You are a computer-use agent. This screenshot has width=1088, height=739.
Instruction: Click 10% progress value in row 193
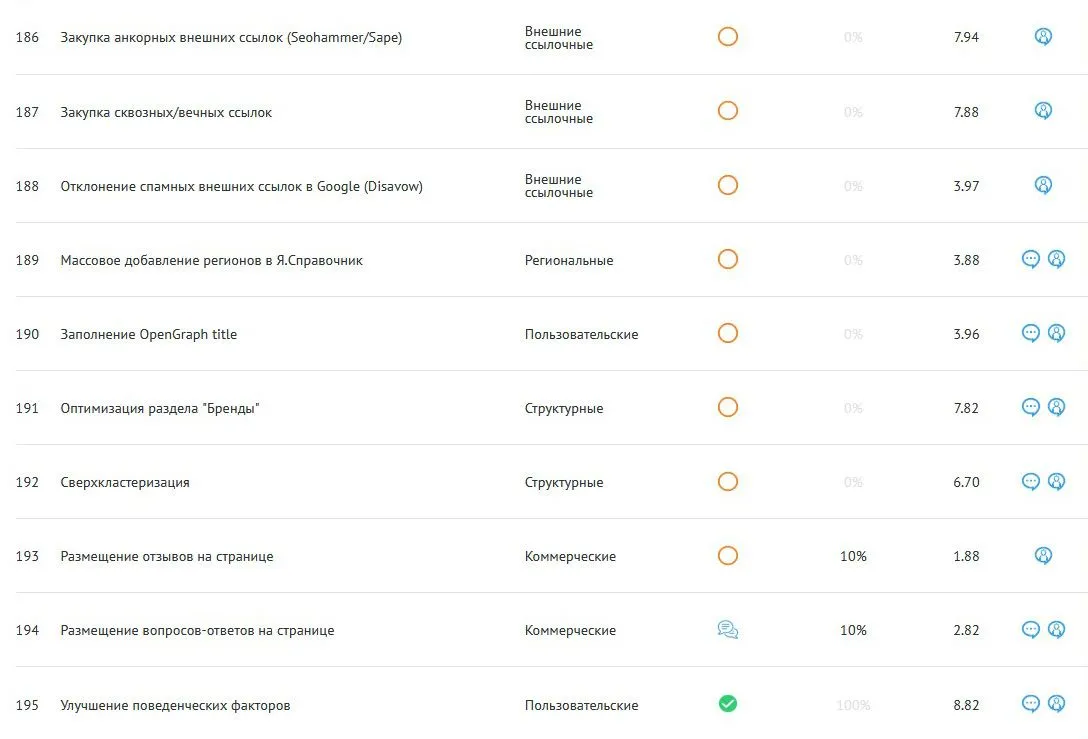coord(853,556)
